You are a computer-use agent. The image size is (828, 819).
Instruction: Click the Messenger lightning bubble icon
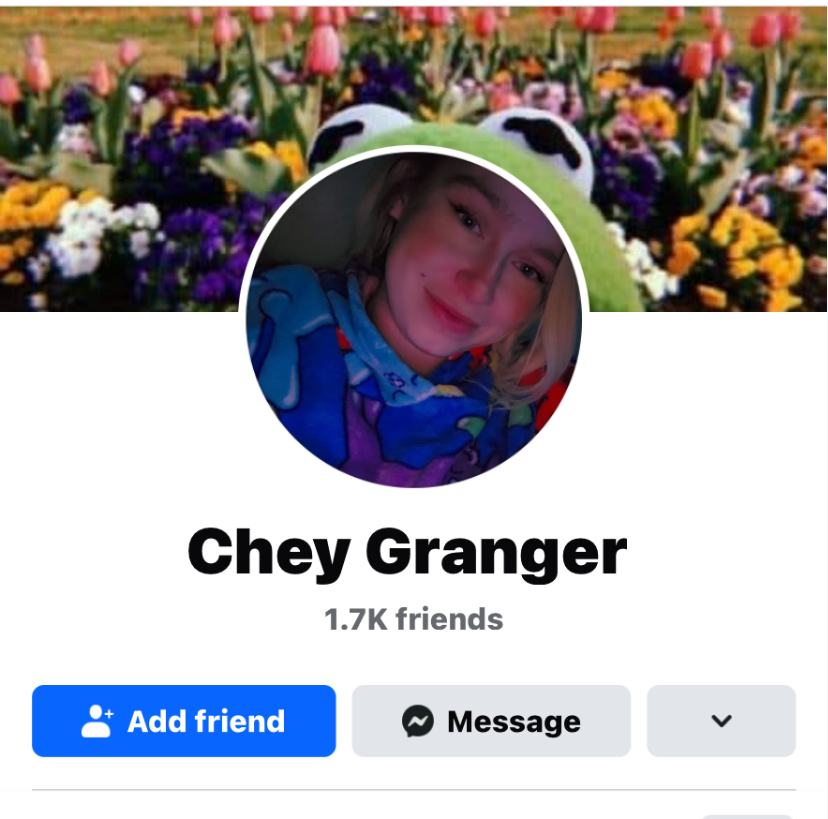click(x=418, y=721)
